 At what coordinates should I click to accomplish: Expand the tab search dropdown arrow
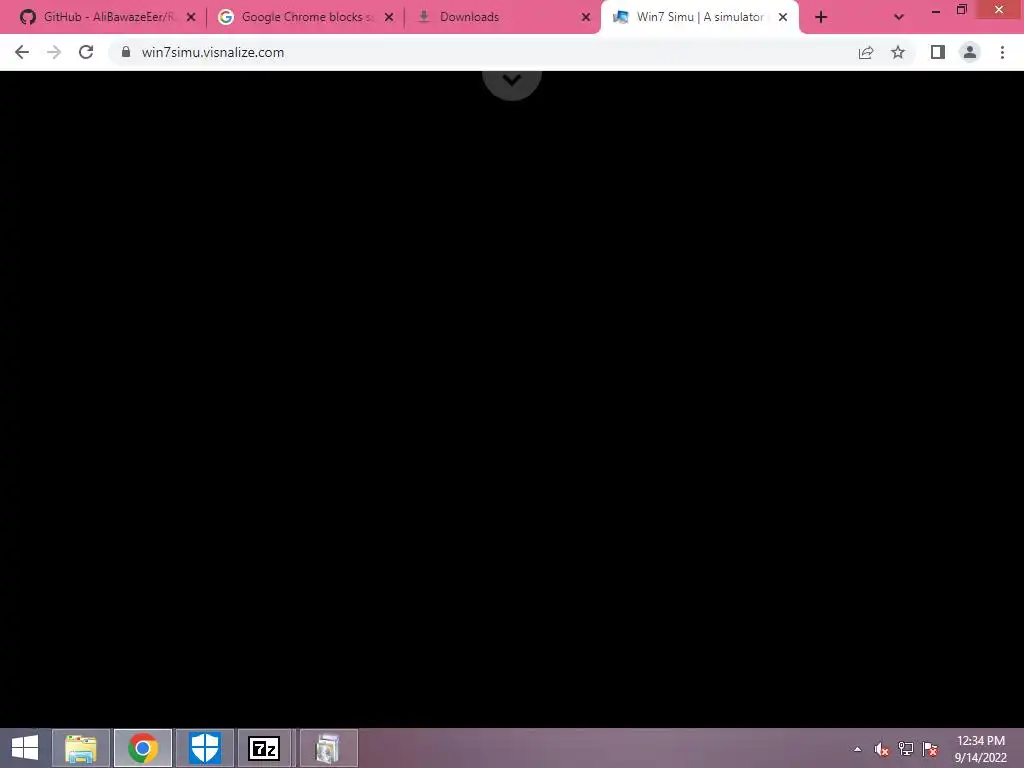(x=899, y=17)
